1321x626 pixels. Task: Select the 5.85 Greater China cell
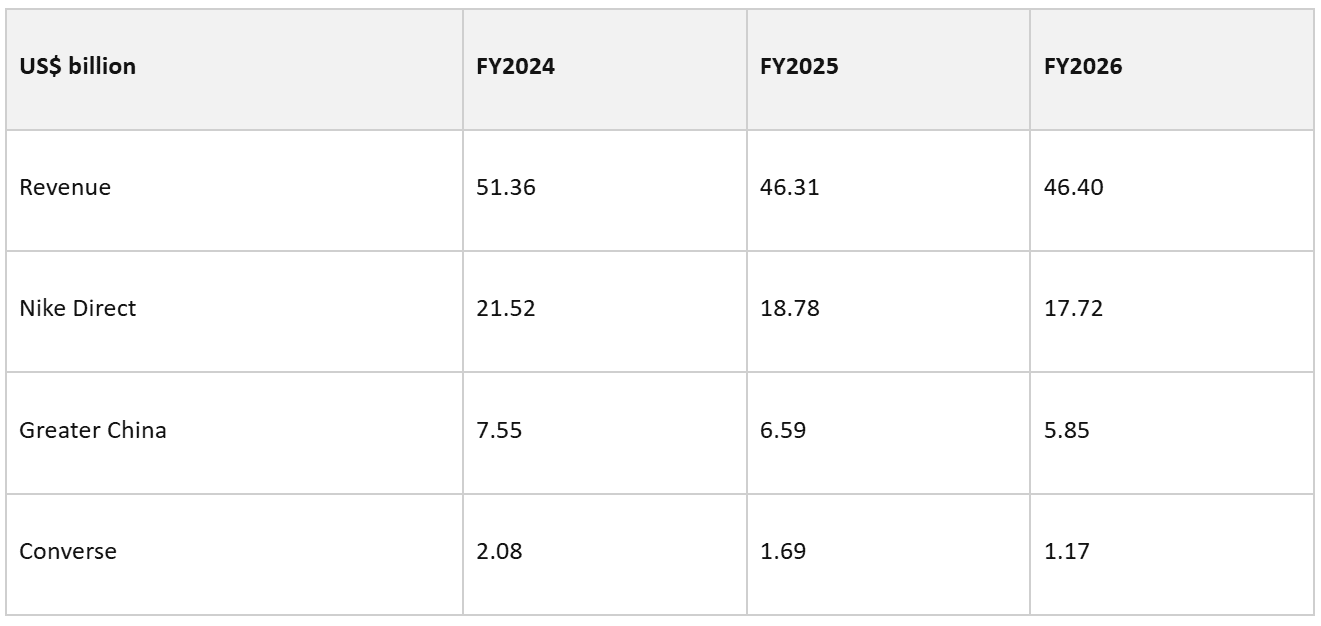[1172, 432]
